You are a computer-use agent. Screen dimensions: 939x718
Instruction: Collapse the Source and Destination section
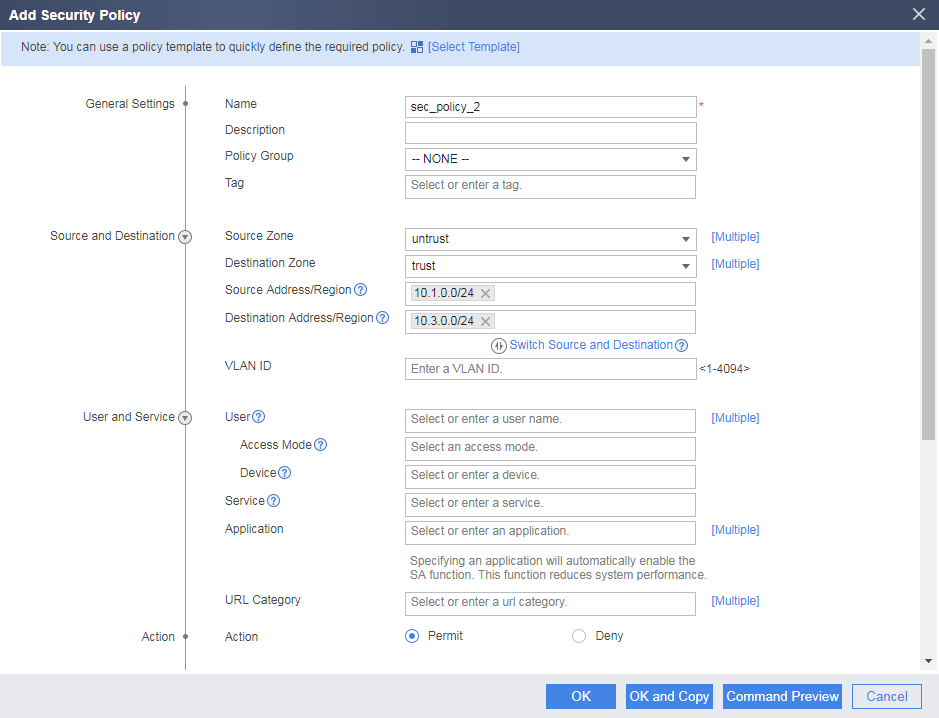[186, 237]
